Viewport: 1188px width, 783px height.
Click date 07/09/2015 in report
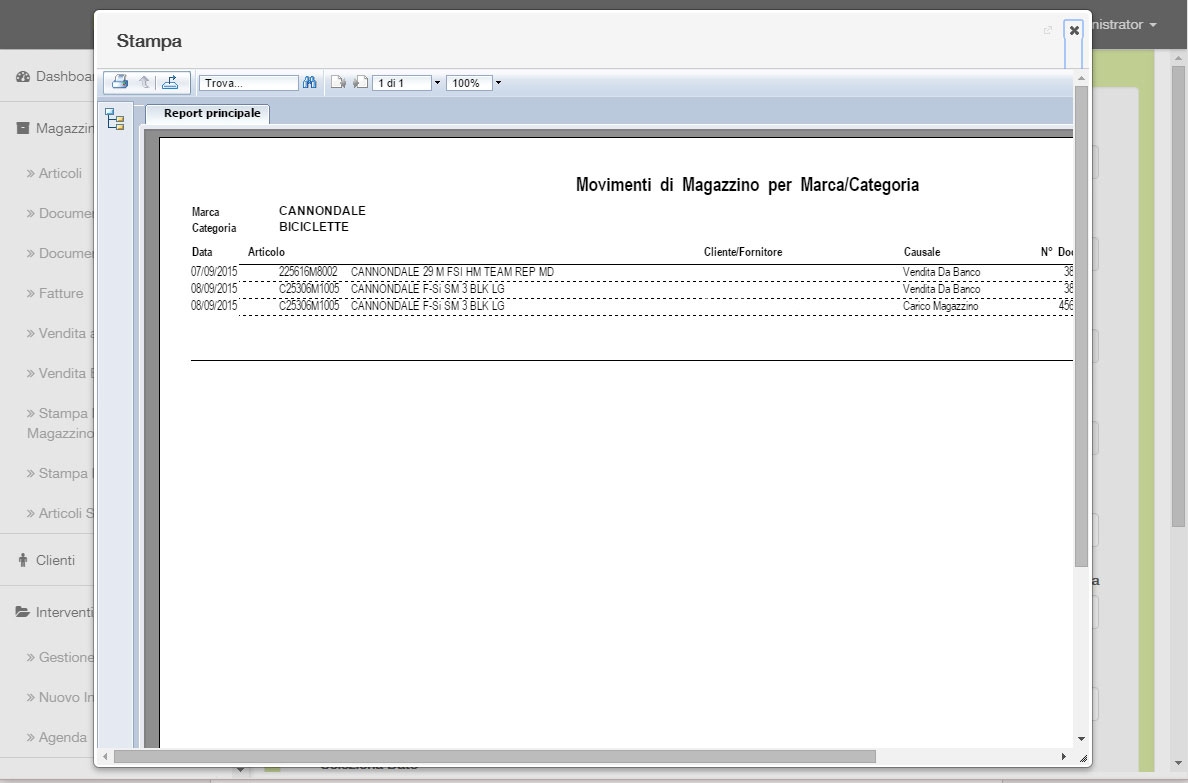click(x=214, y=271)
